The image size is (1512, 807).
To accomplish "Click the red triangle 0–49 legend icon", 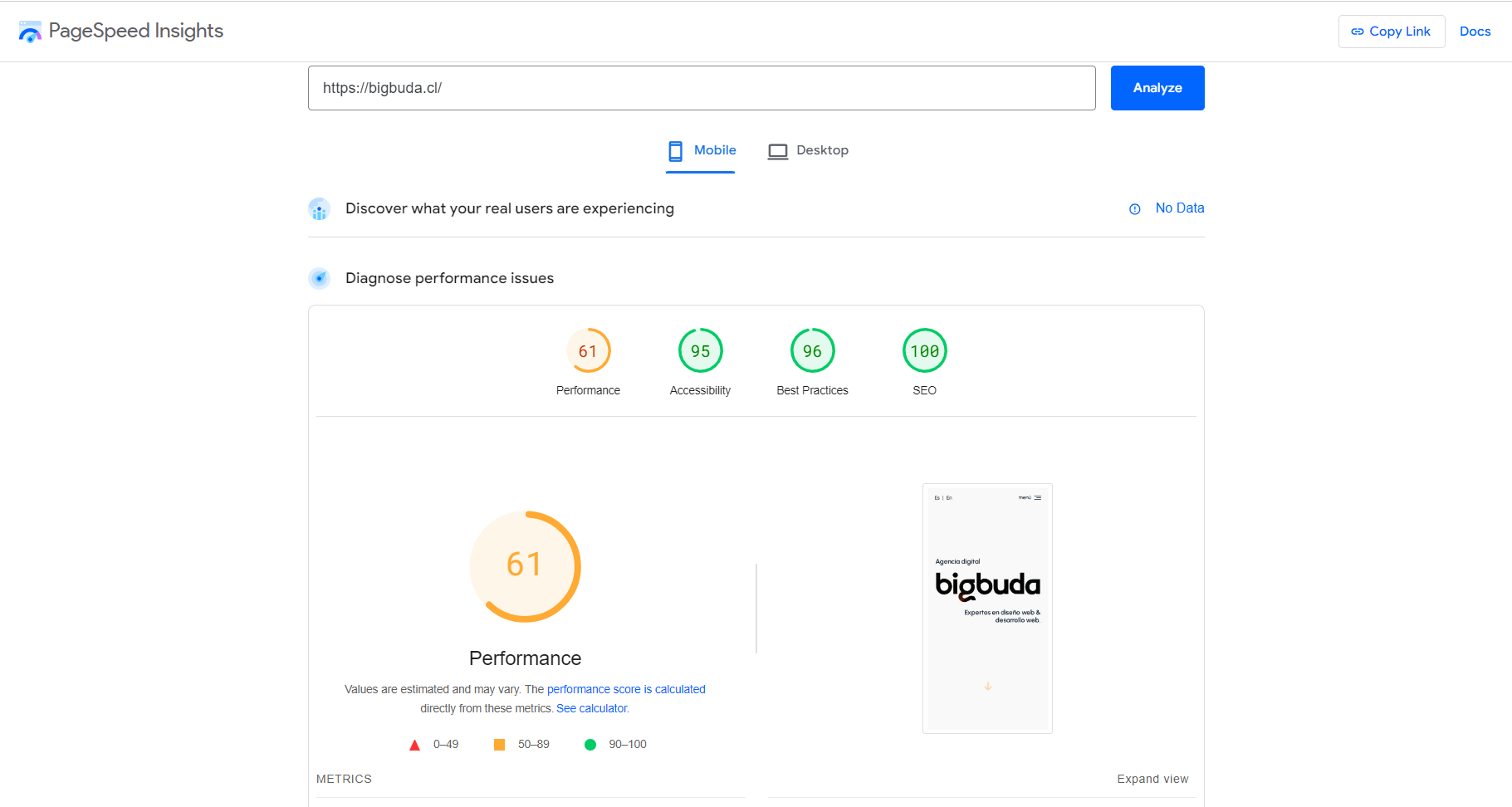I will pyautogui.click(x=415, y=745).
